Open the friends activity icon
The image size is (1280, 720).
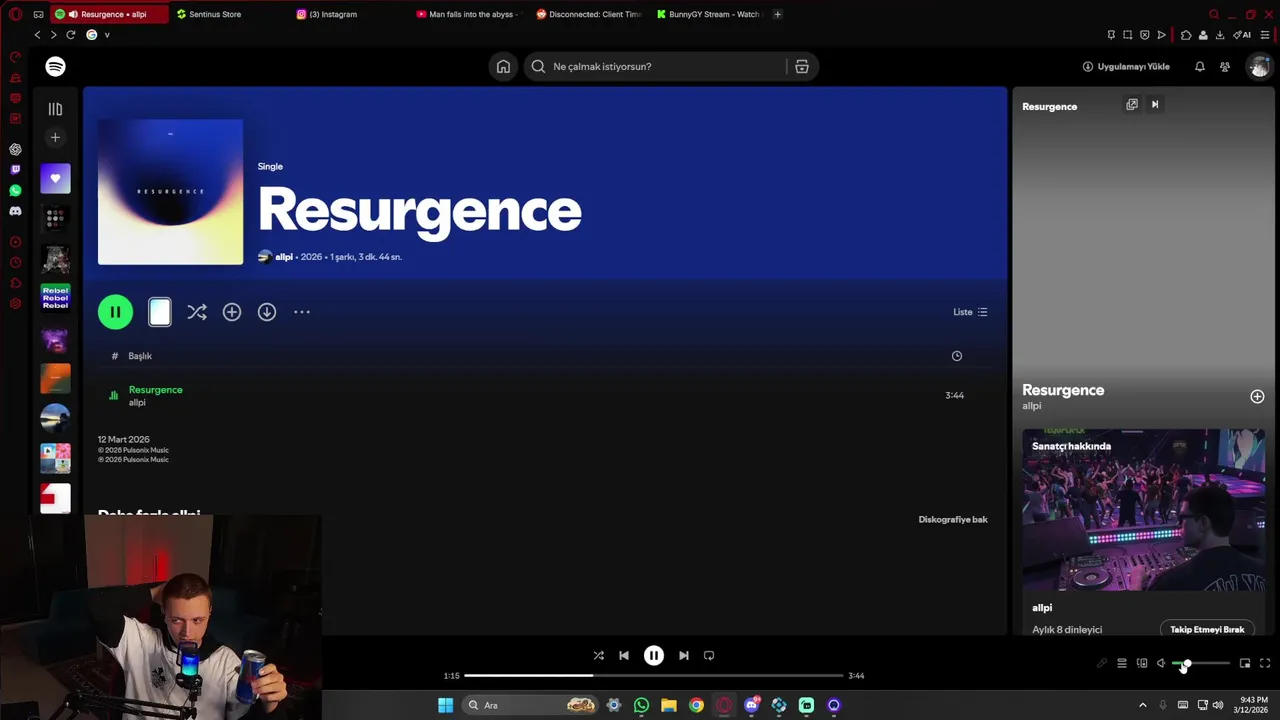1225,66
